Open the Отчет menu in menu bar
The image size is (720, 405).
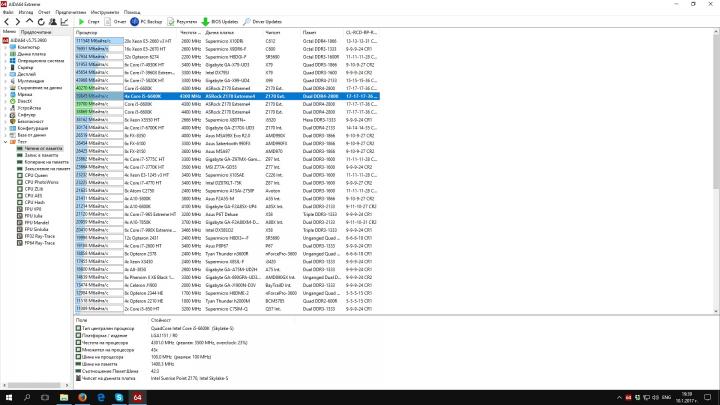(x=44, y=12)
